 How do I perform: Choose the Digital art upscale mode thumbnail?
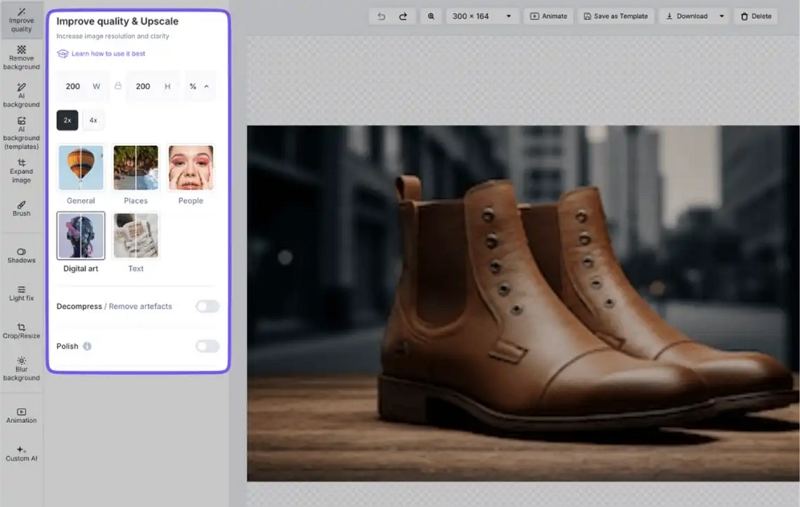81,236
